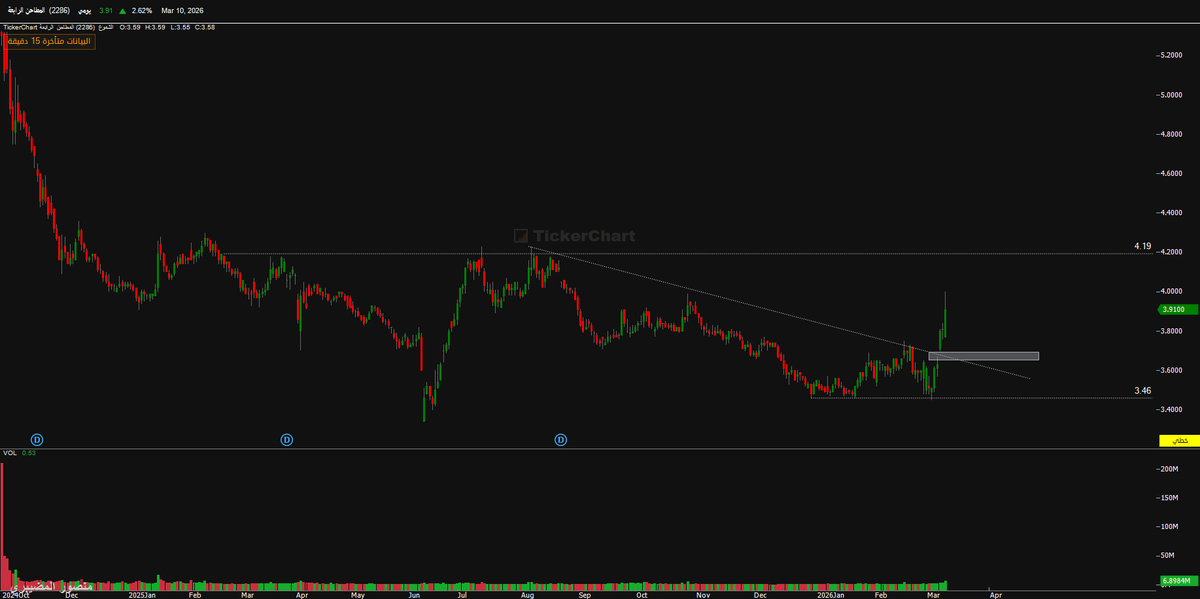Click the 50M volume axis label
Image resolution: width=1200 pixels, height=599 pixels.
pyautogui.click(x=1169, y=555)
